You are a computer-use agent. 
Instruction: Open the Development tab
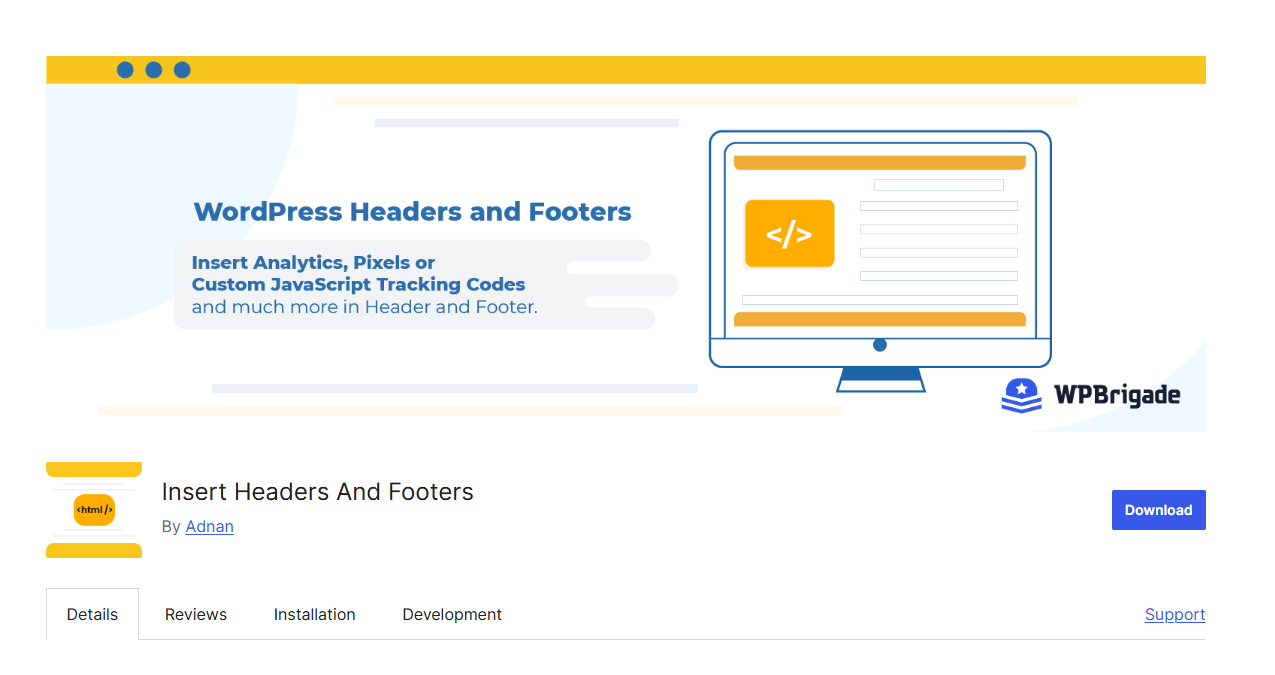pyautogui.click(x=451, y=614)
